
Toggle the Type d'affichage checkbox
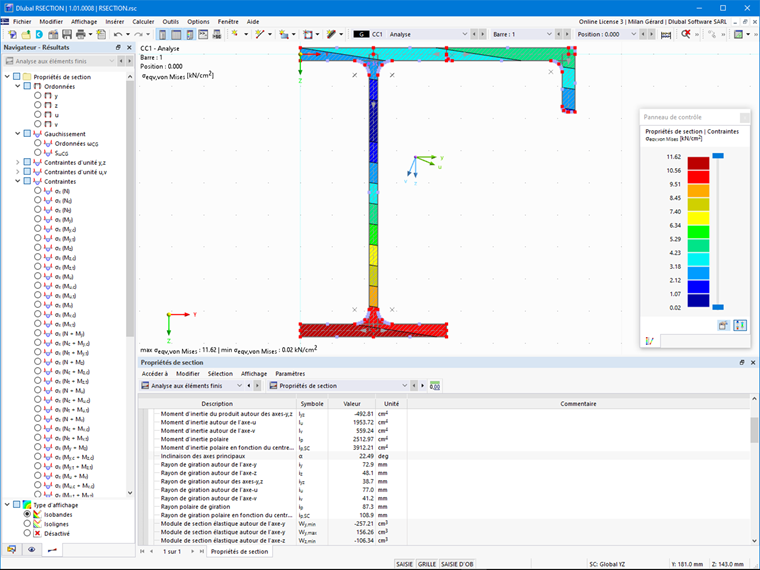pyautogui.click(x=17, y=505)
